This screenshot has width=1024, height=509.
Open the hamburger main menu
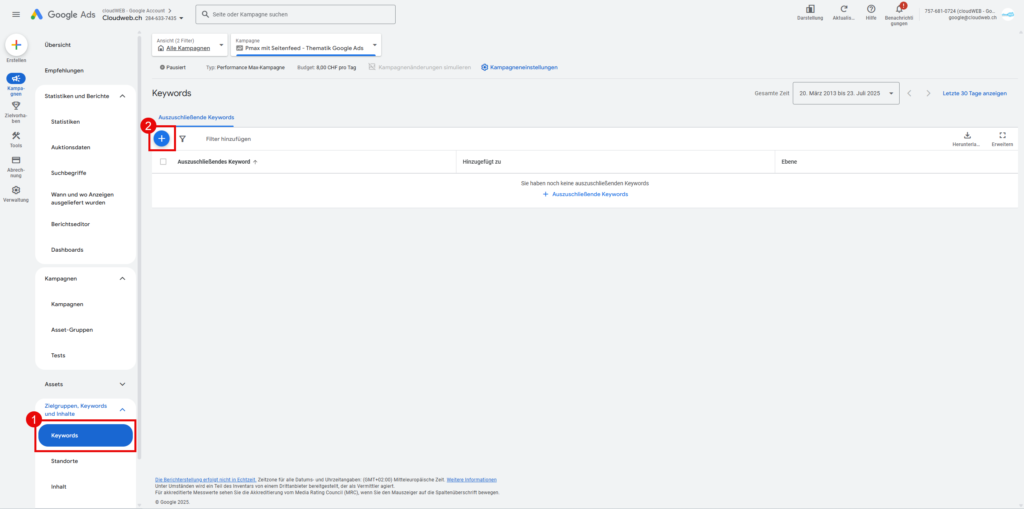click(x=15, y=14)
